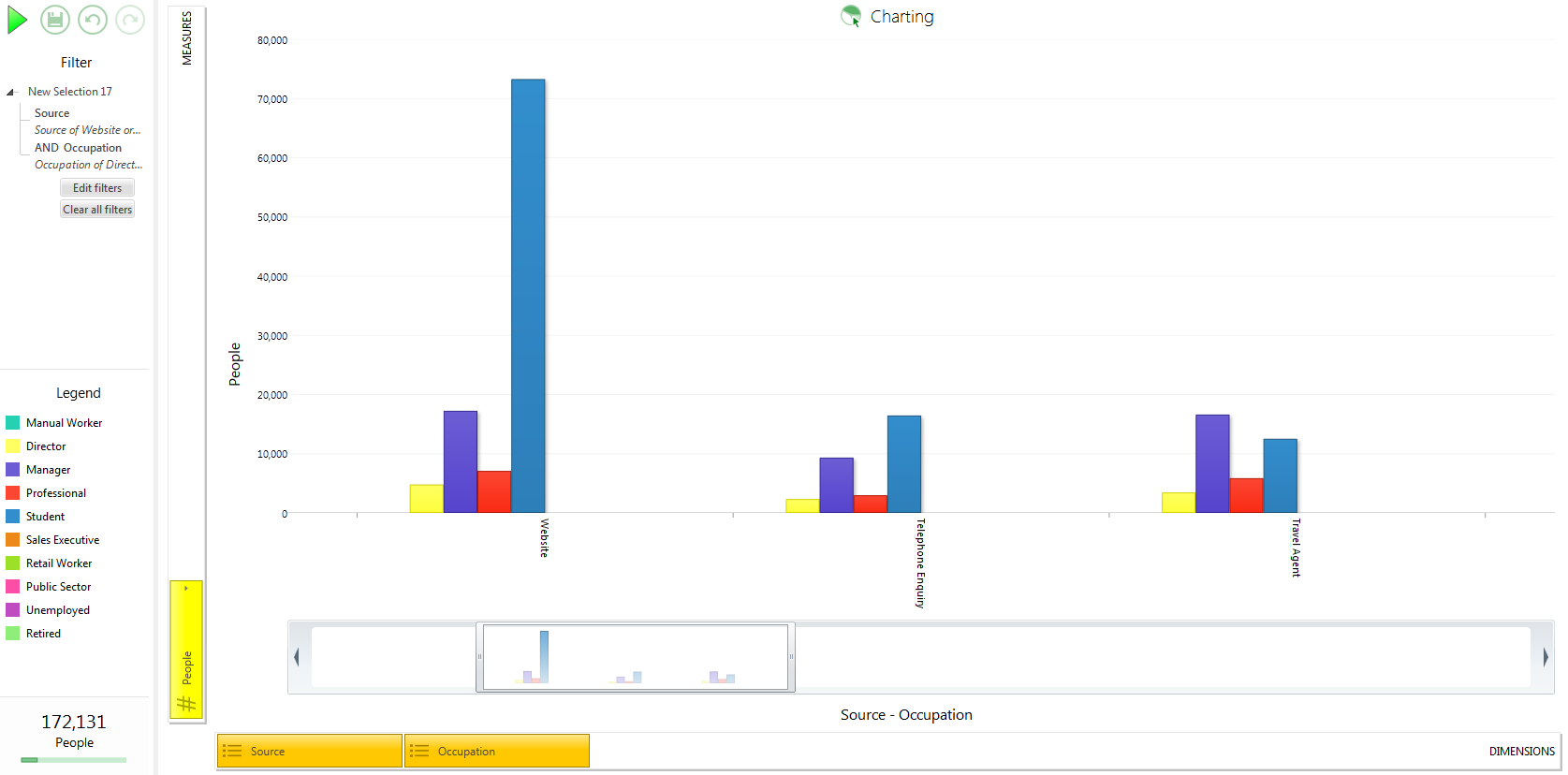Click Telephone Enquiry Student blue bar
1568x775 pixels.
point(904,464)
